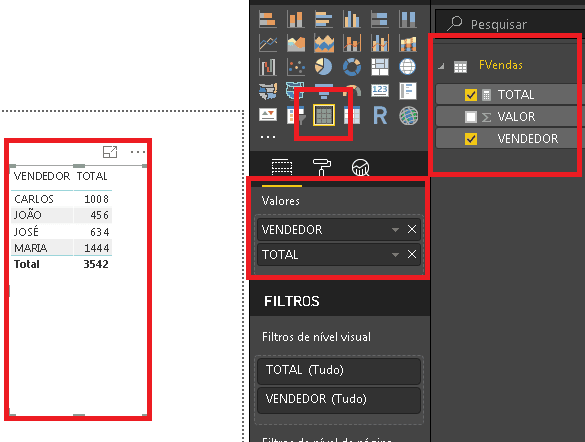Select the globe map visual
585x442 pixels.
point(407,67)
